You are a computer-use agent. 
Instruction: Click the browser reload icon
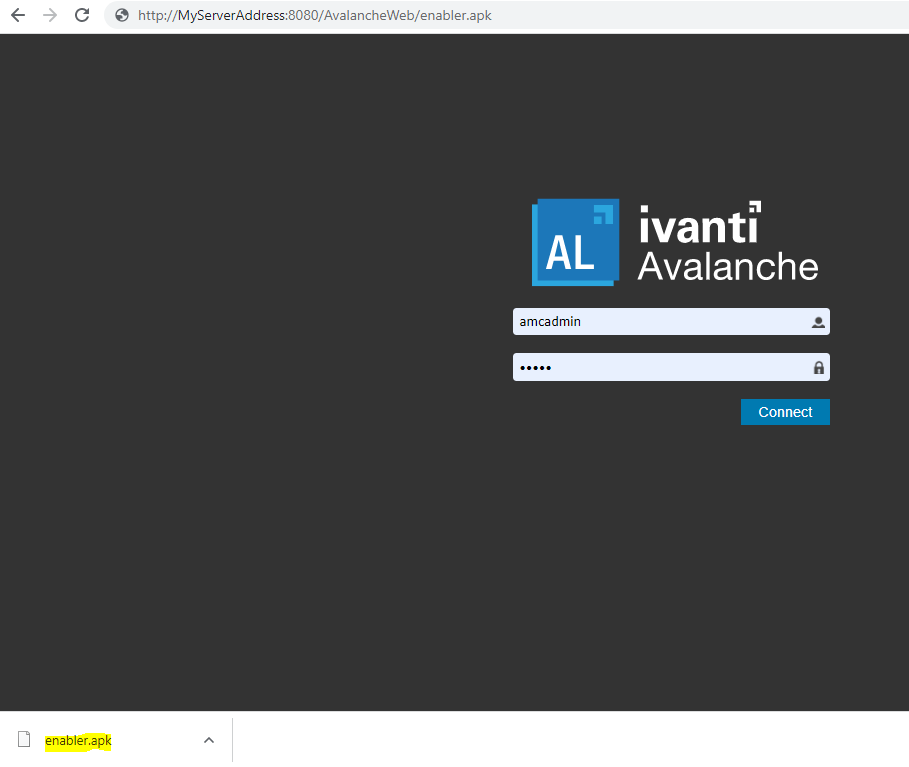coord(82,15)
